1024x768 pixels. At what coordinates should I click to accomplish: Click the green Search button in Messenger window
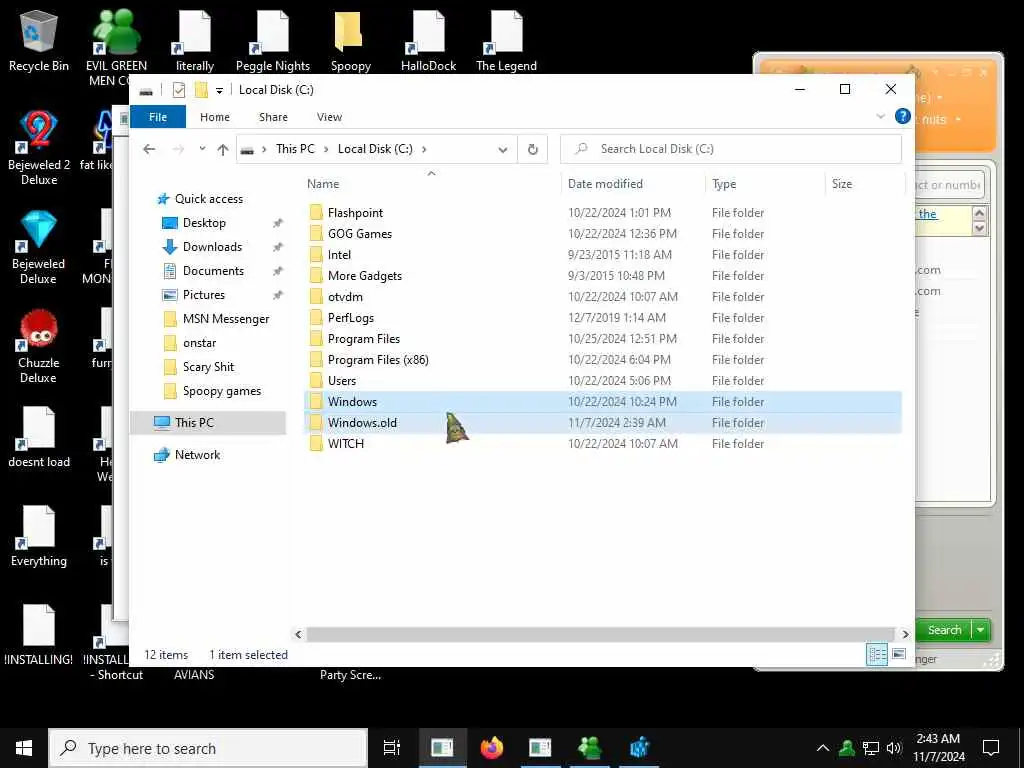(x=944, y=630)
